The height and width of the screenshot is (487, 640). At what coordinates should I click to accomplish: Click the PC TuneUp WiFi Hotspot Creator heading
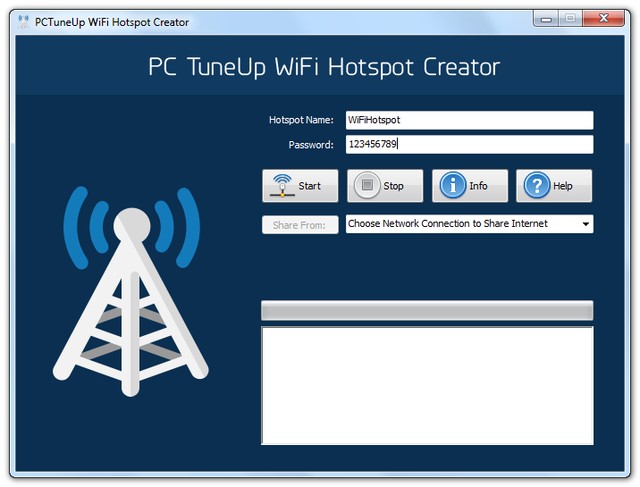(324, 67)
